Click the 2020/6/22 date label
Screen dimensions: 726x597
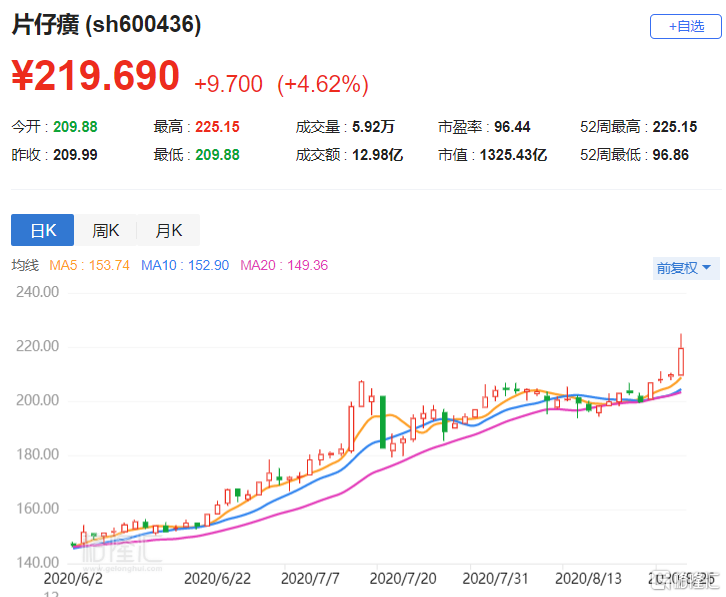[217, 579]
